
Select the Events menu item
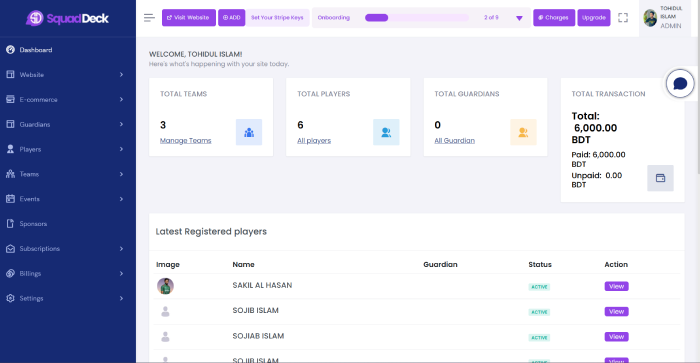(x=68, y=199)
